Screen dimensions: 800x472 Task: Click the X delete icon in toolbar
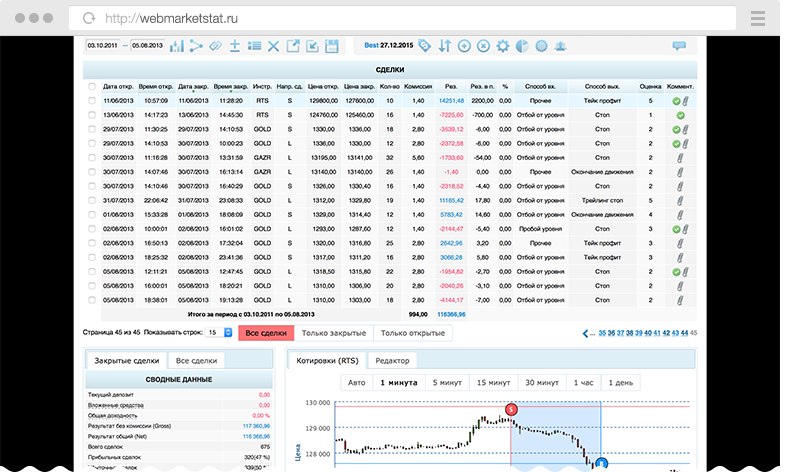click(273, 46)
